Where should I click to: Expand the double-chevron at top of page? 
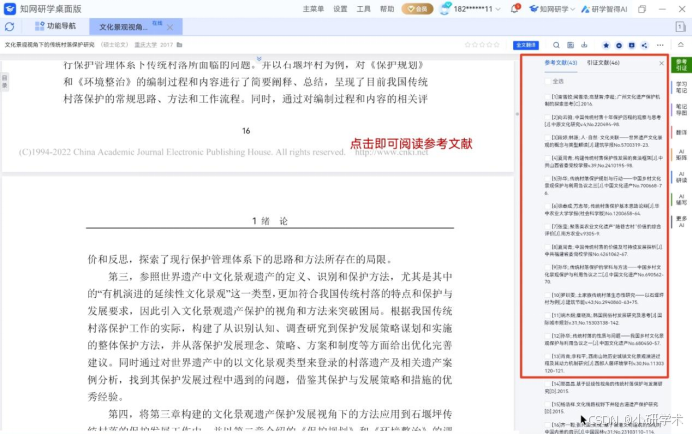click(259, 58)
